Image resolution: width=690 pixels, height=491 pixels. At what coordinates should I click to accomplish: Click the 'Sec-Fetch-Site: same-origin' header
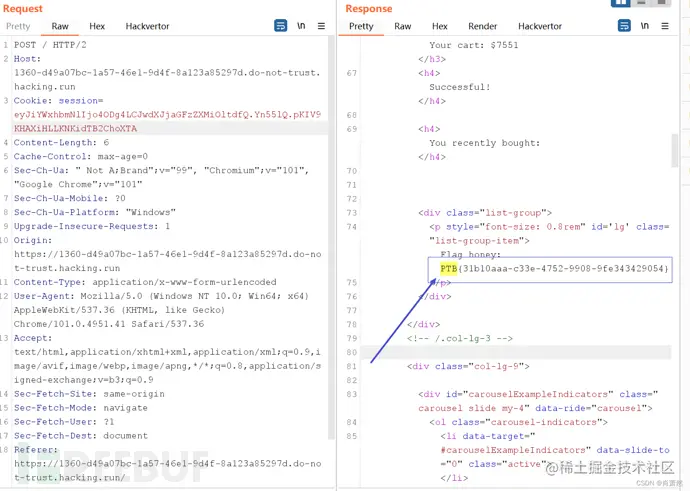(89, 394)
